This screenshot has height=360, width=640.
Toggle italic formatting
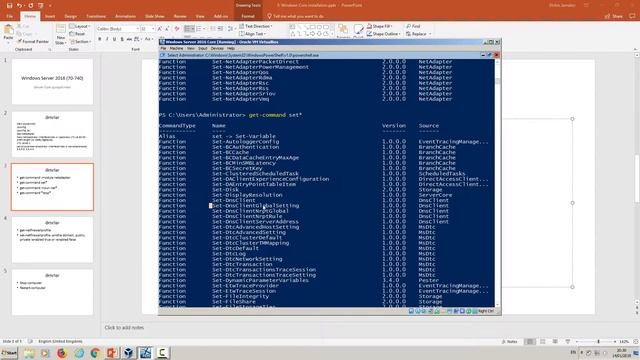point(107,39)
